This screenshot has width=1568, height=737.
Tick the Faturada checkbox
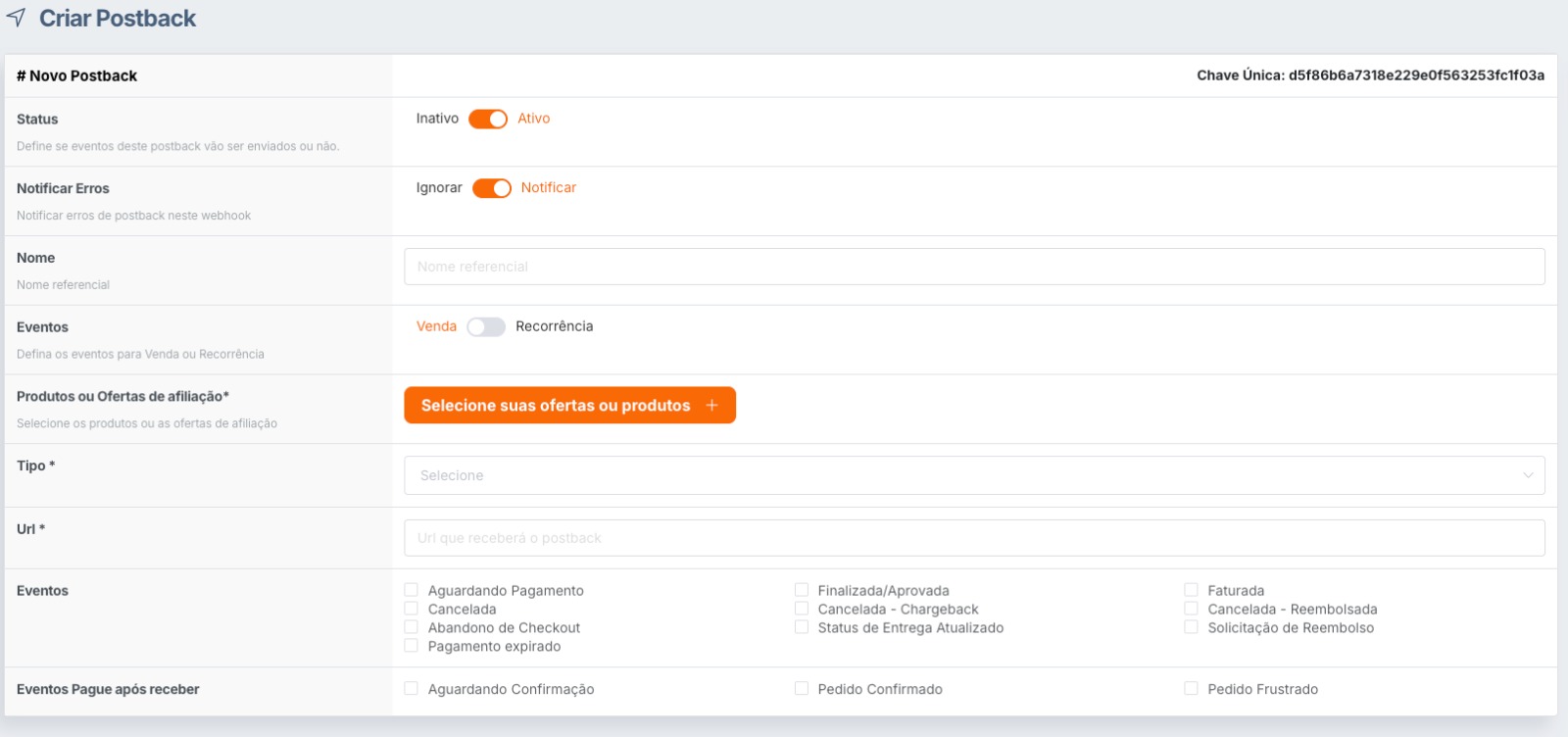pyautogui.click(x=1192, y=590)
